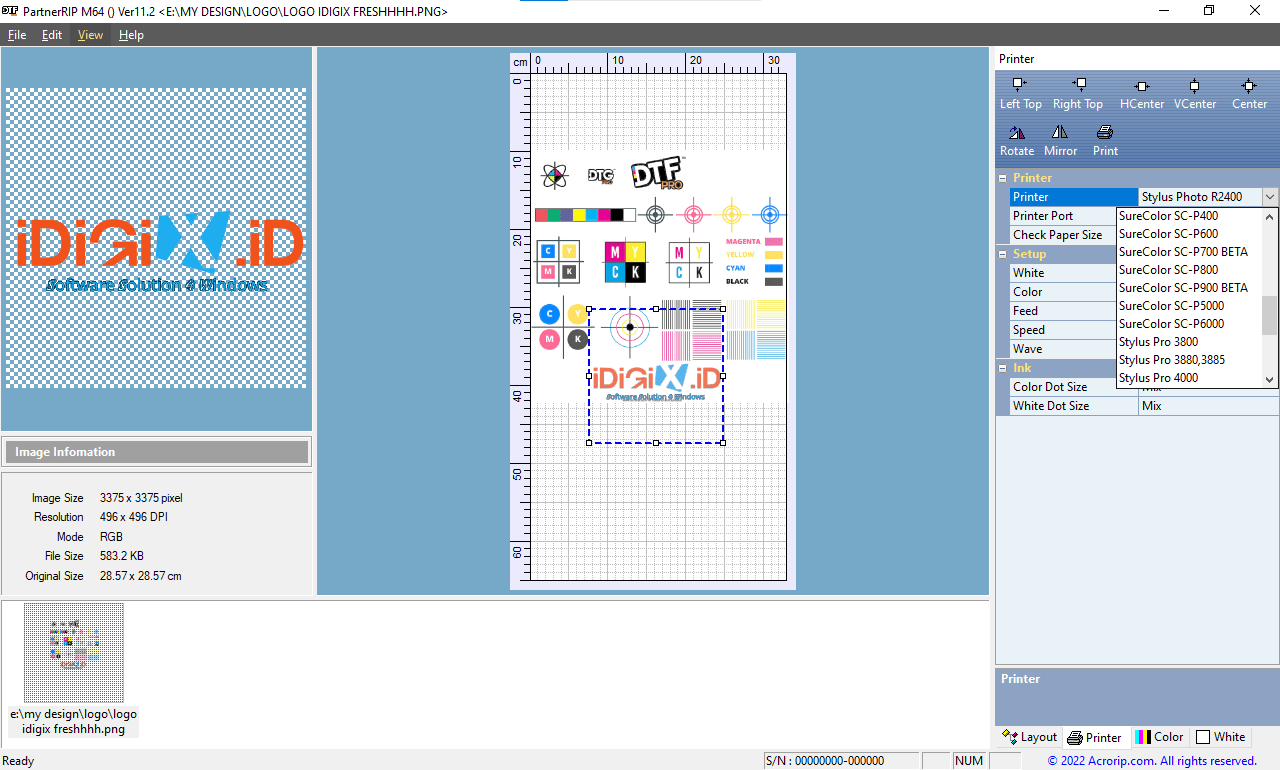Select the Check Paper Size row
This screenshot has height=770, width=1280.
click(x=1063, y=235)
